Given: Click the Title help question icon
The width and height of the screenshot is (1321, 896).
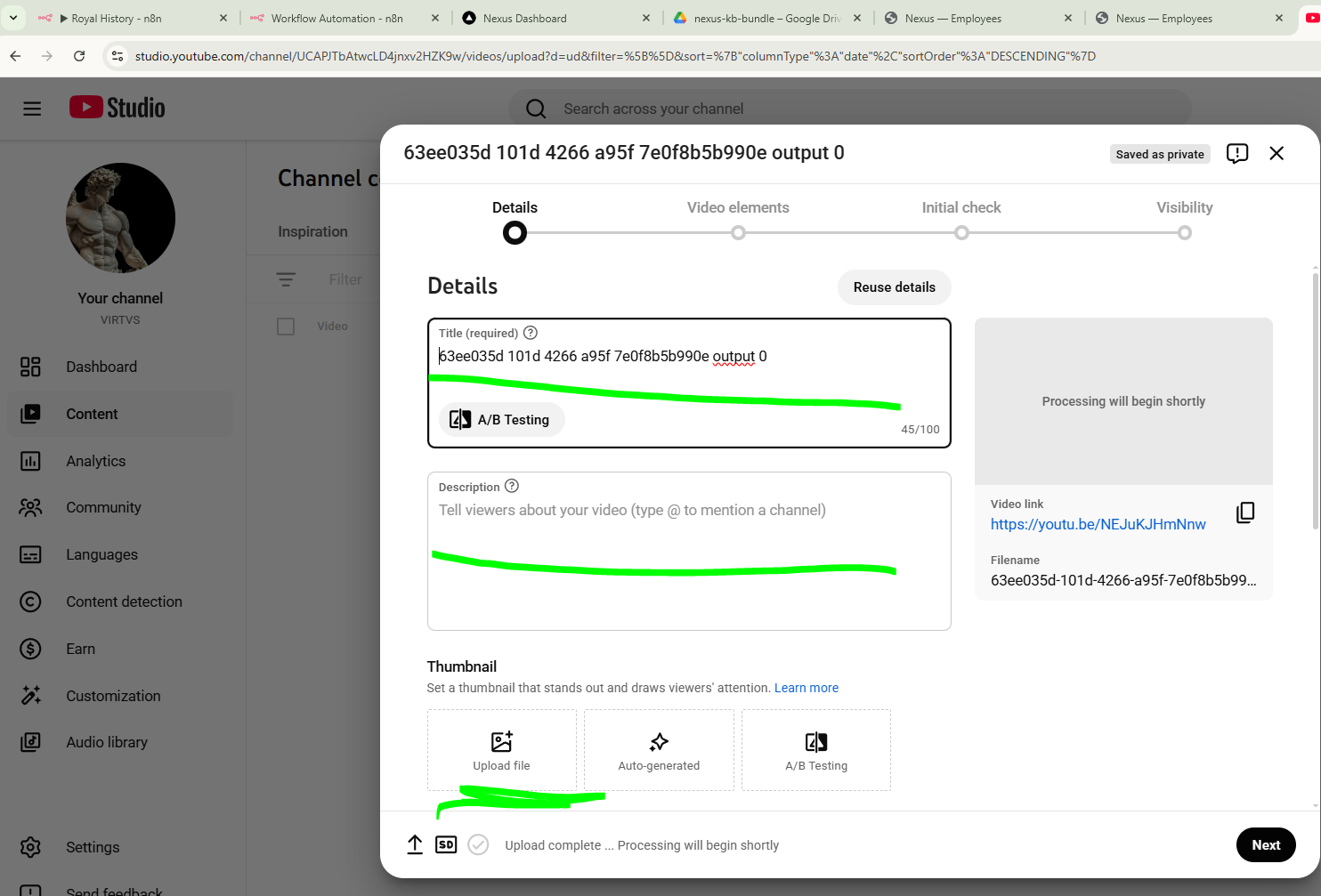Looking at the screenshot, I should (x=531, y=333).
